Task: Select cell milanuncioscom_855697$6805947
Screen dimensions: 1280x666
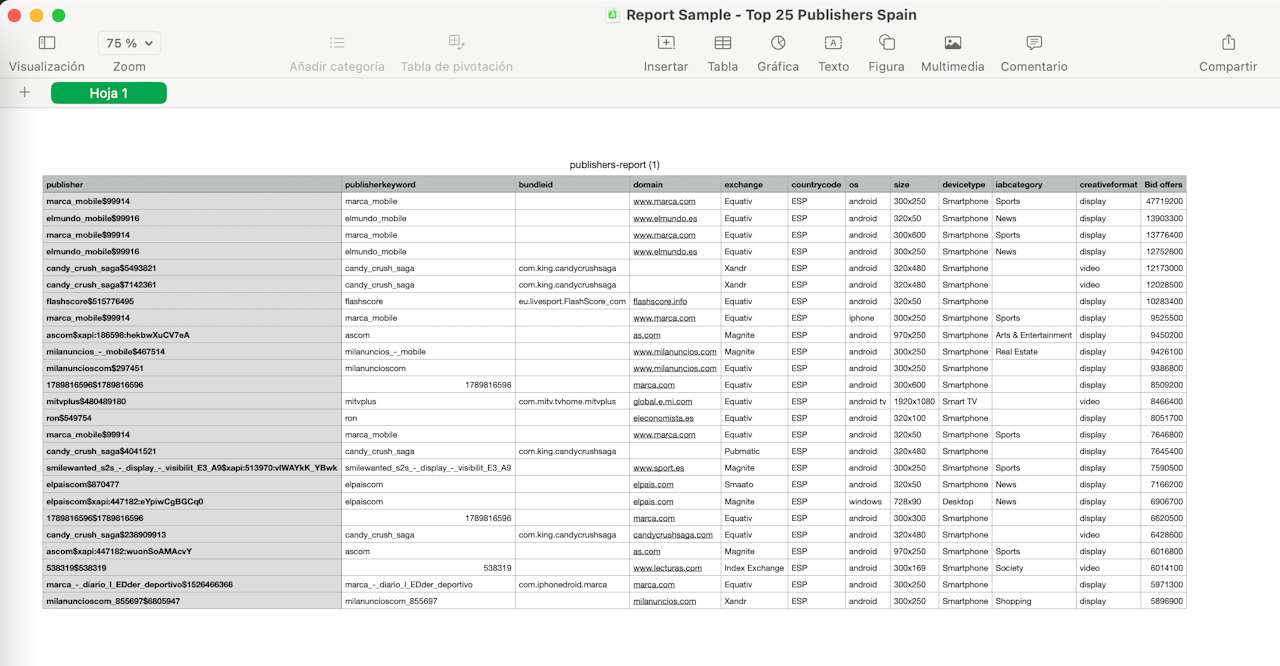Action: tap(192, 601)
